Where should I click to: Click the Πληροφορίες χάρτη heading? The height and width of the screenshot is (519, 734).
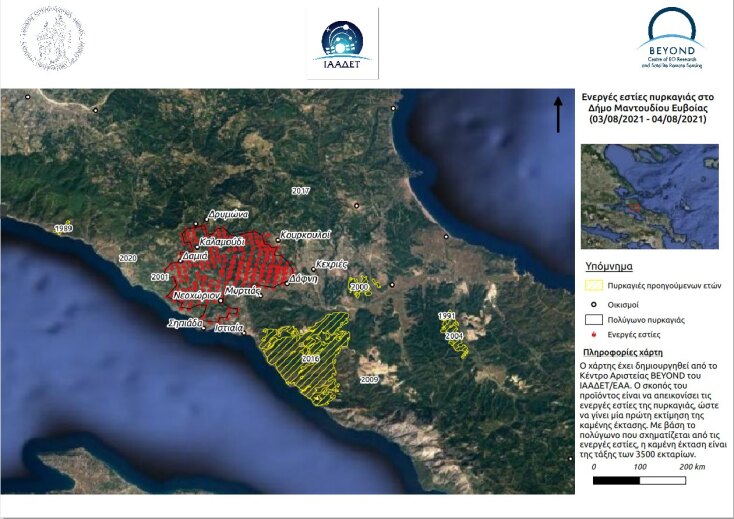pos(629,354)
